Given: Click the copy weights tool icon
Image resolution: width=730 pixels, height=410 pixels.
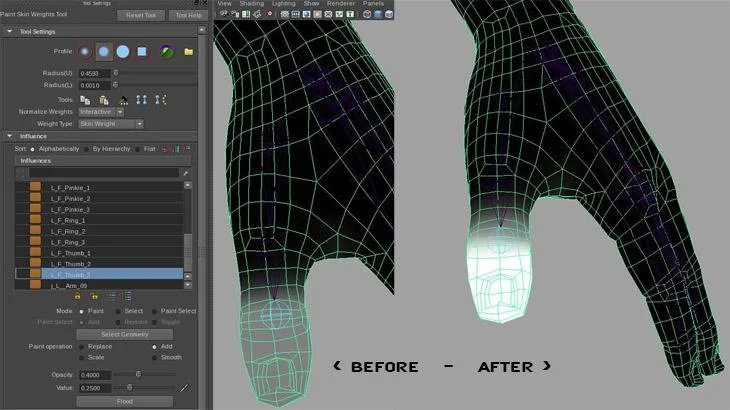Looking at the screenshot, I should [x=85, y=100].
